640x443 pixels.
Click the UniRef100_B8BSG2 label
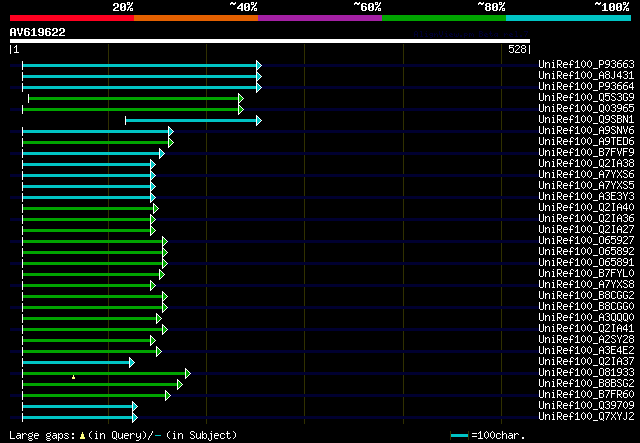(x=586, y=384)
